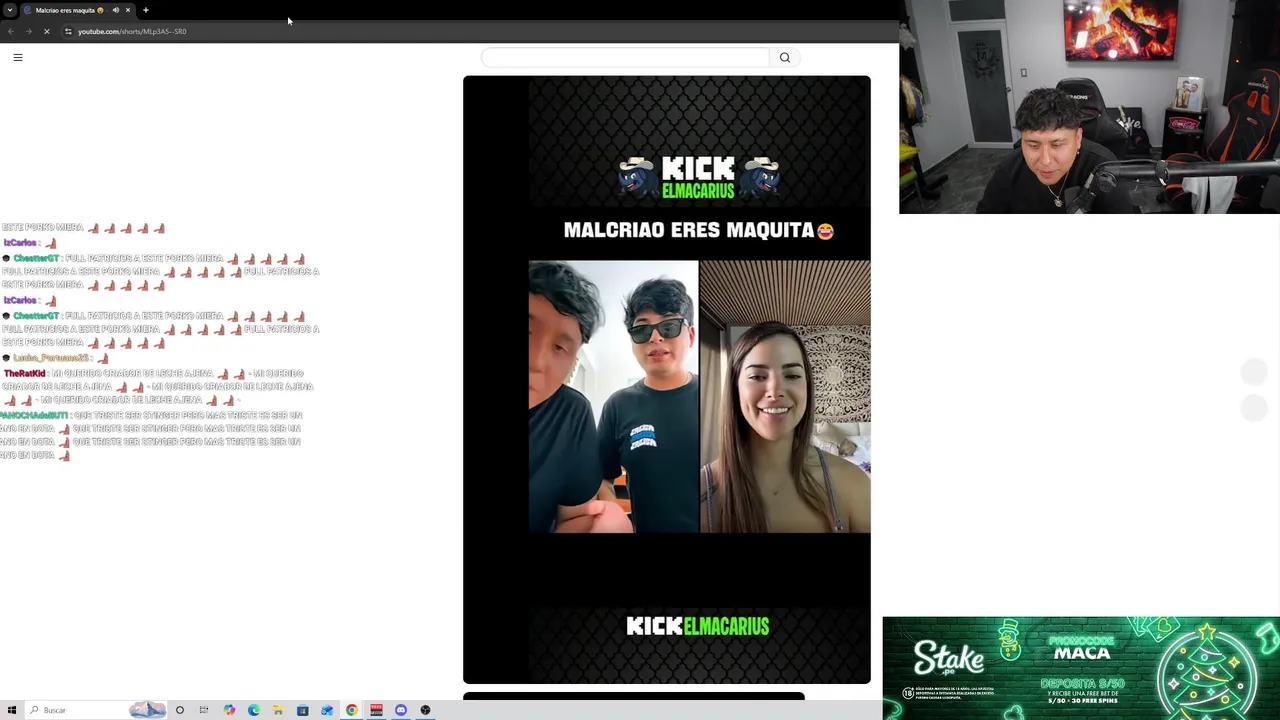Open Discord from the taskbar
Screen dimensions: 1280x720
coord(401,710)
